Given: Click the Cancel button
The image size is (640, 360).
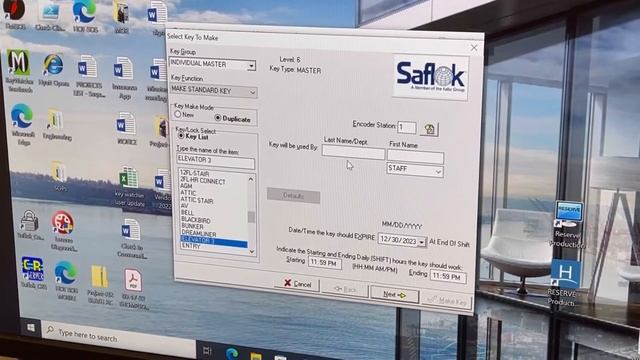Looking at the screenshot, I should (297, 284).
